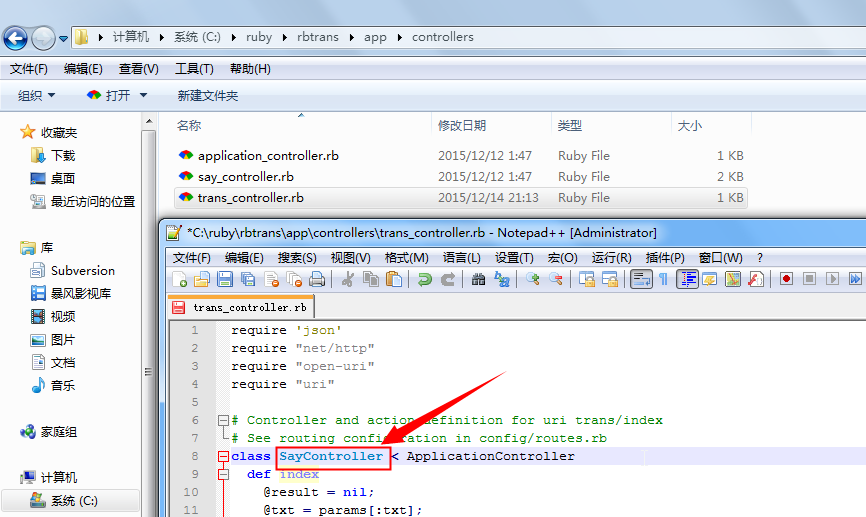Cut selection with the scissors icon
This screenshot has height=517, width=866.
347,279
